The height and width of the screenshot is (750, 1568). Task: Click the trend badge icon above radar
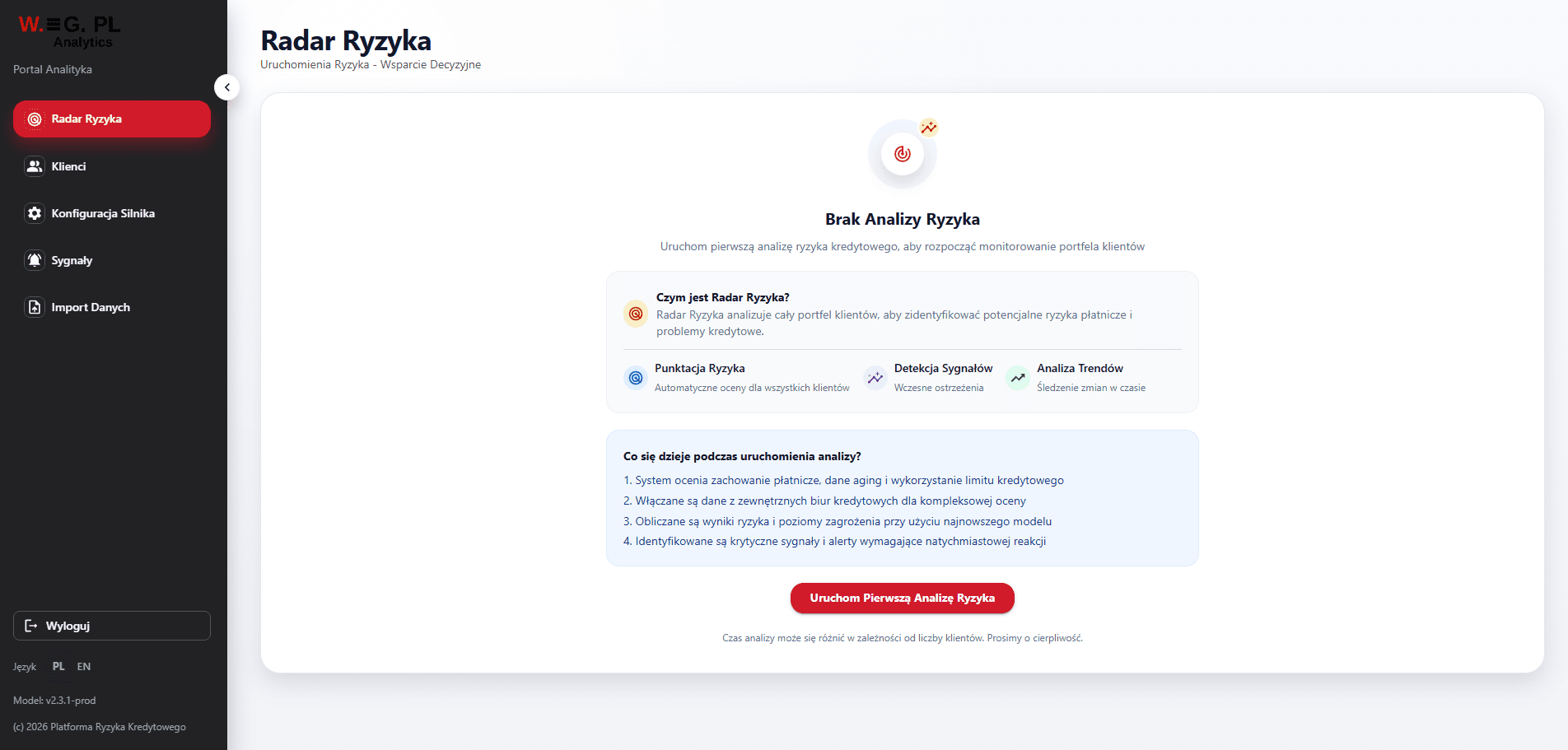[x=929, y=128]
